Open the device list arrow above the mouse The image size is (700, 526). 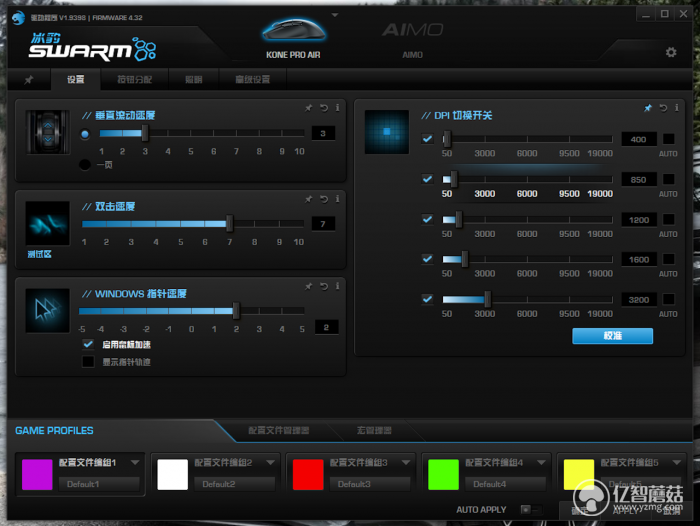pyautogui.click(x=335, y=15)
